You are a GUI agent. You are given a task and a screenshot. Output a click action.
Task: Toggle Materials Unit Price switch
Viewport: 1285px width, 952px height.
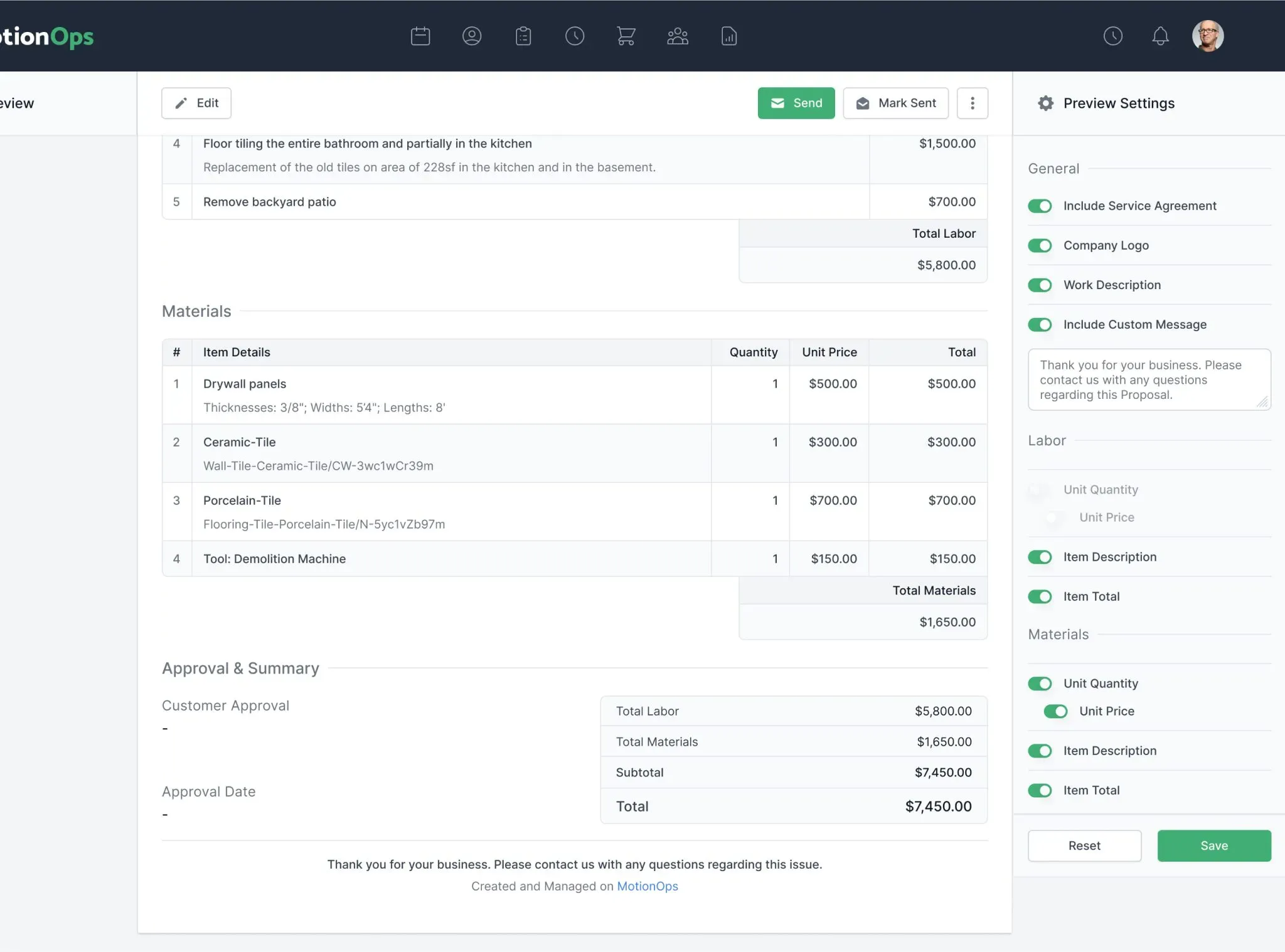1055,711
